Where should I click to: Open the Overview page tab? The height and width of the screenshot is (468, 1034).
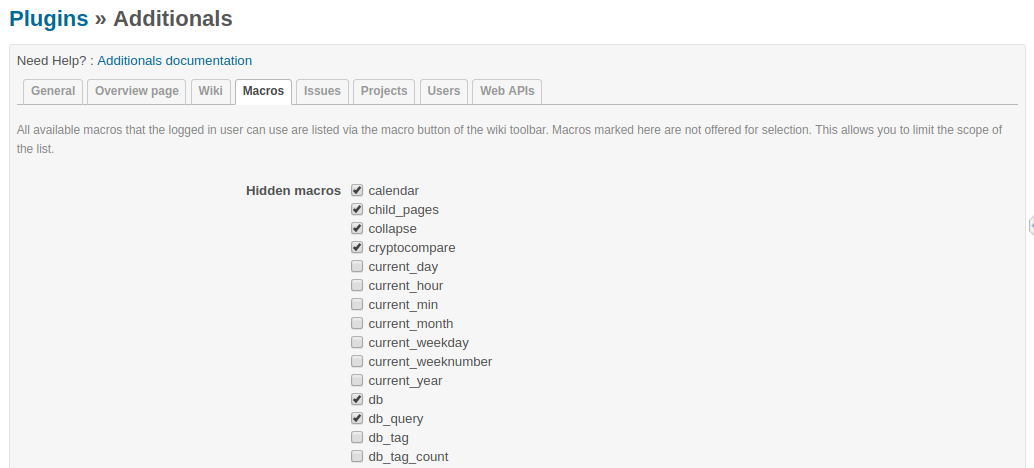pyautogui.click(x=137, y=91)
